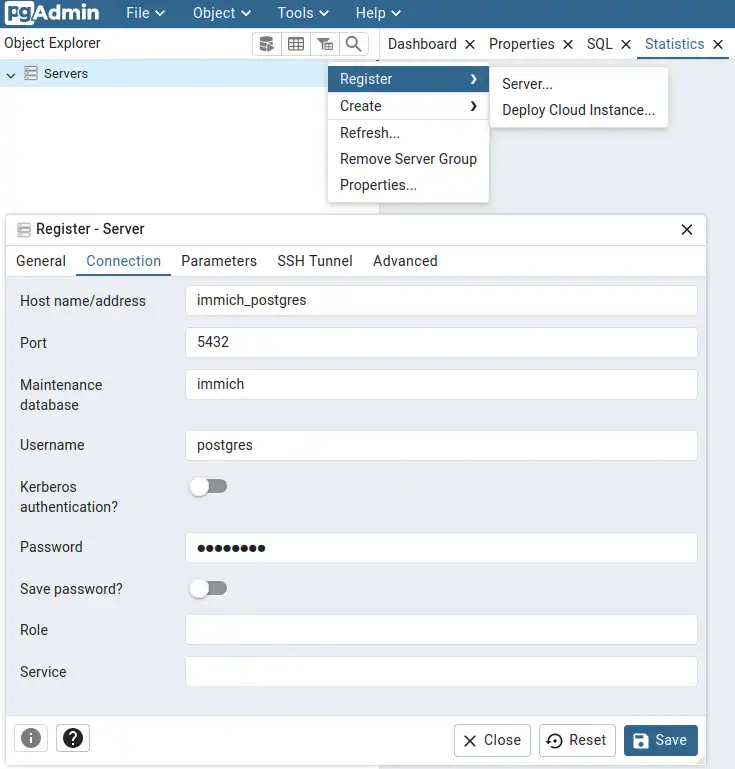Open the File menu dropdown
This screenshot has height=769, width=735.
coord(145,13)
